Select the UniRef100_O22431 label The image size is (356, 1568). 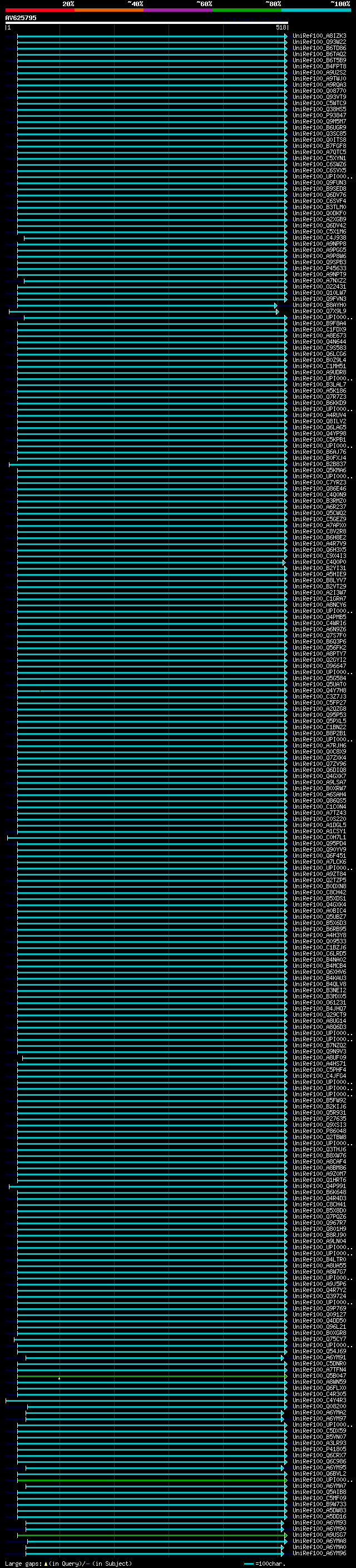click(319, 286)
